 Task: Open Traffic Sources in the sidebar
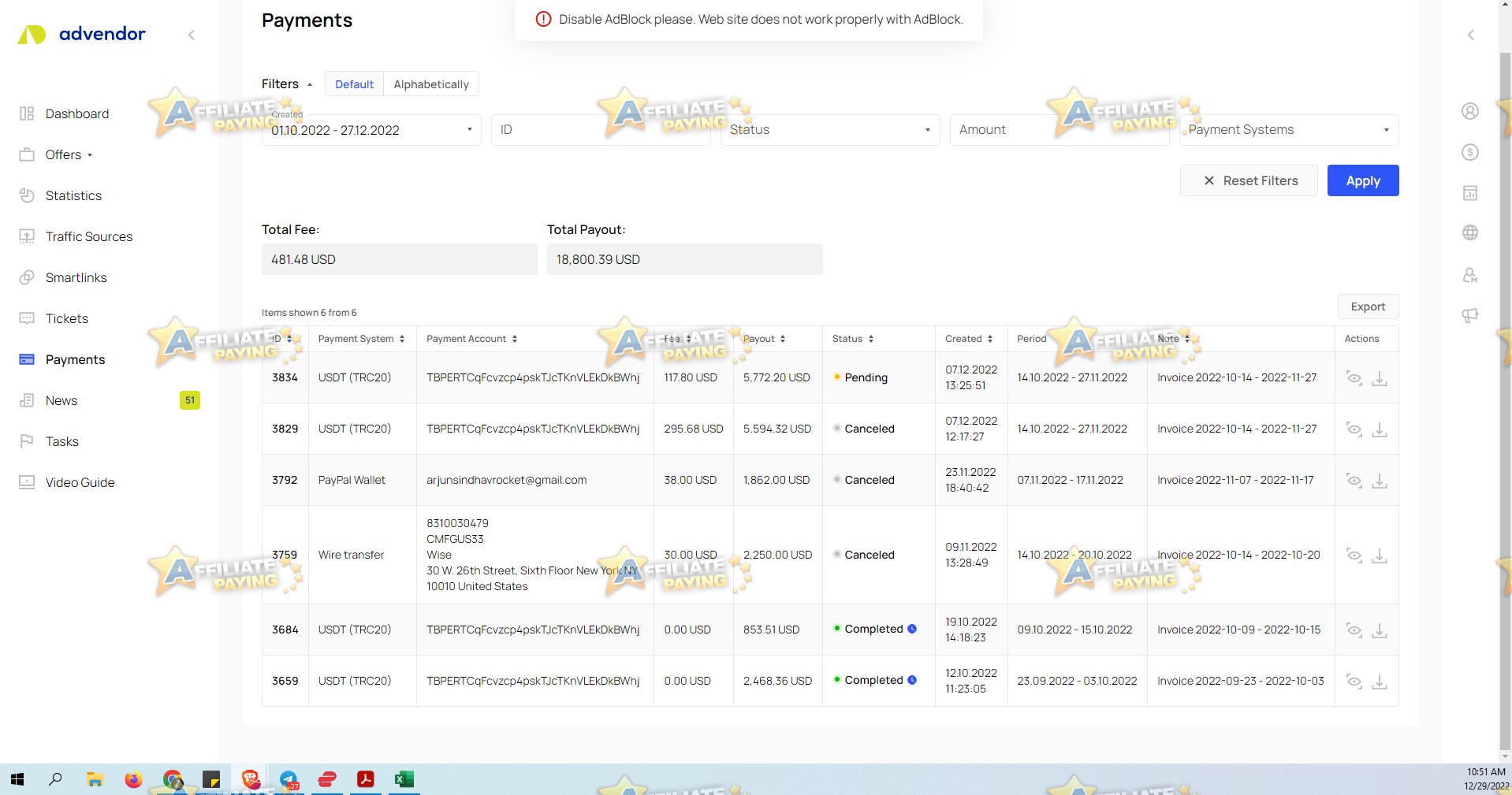[88, 236]
